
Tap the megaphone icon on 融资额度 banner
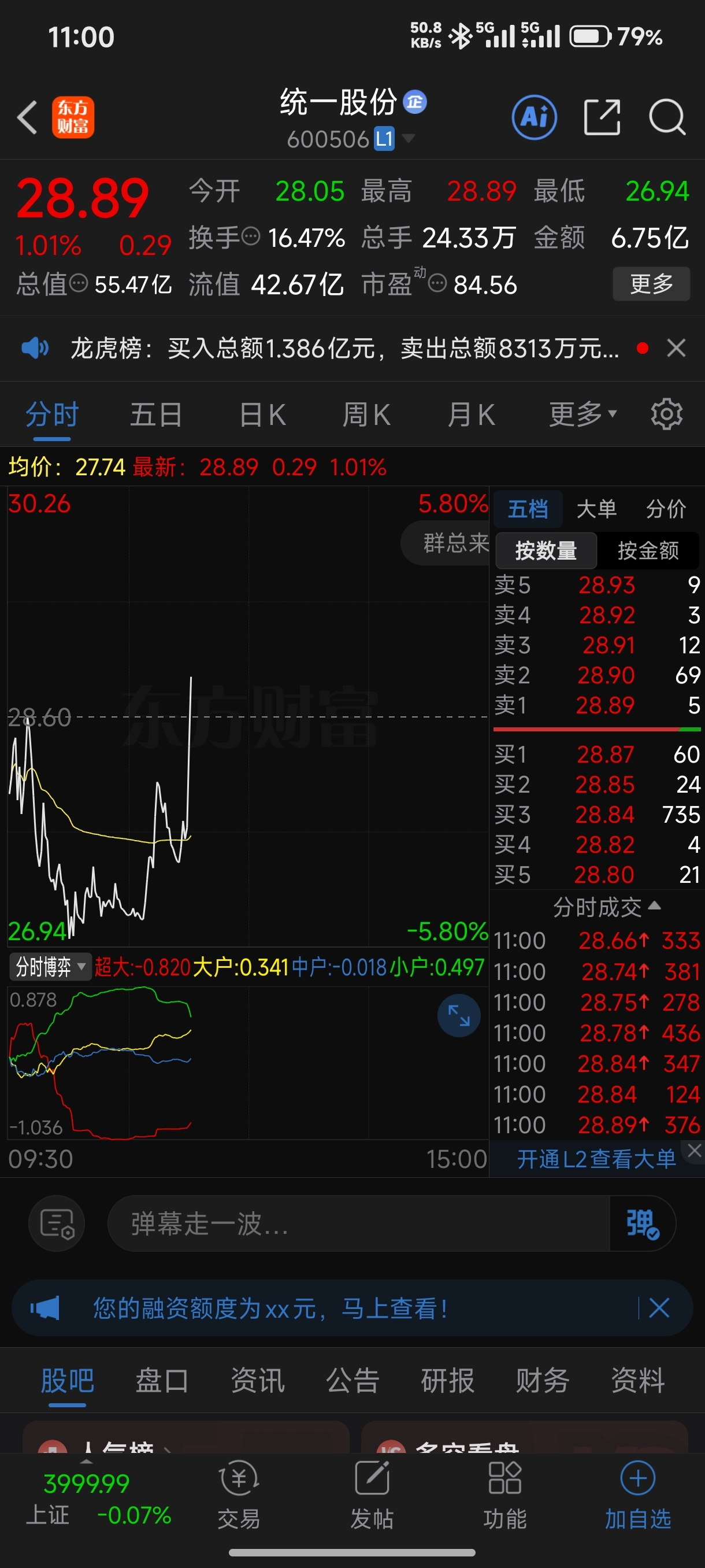pyautogui.click(x=45, y=1308)
